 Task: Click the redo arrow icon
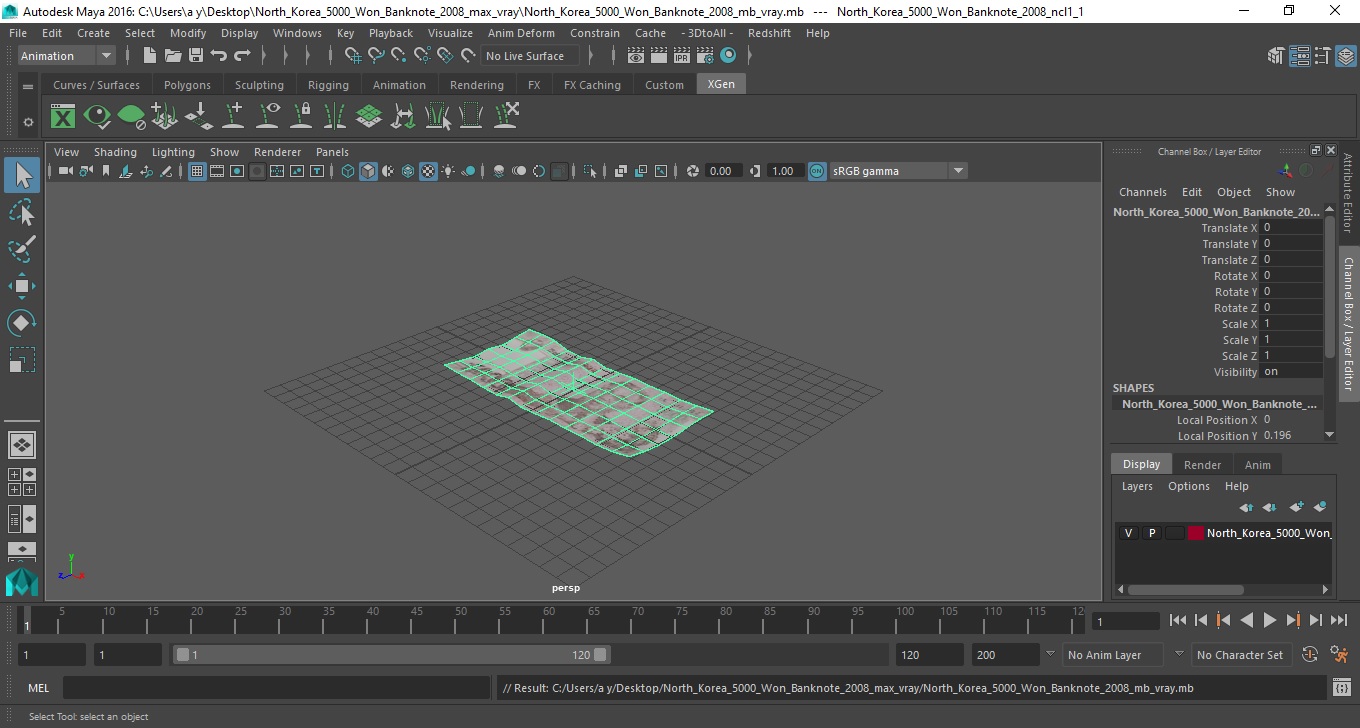click(242, 56)
